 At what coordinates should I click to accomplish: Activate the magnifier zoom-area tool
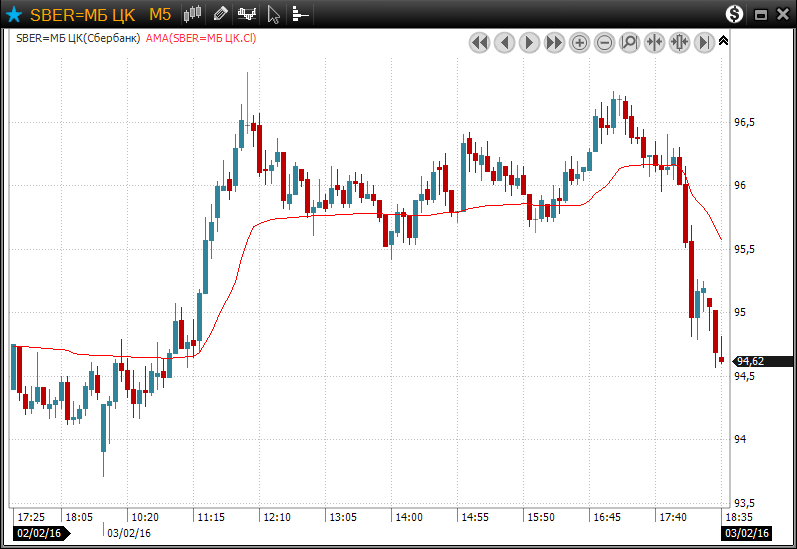coord(629,42)
